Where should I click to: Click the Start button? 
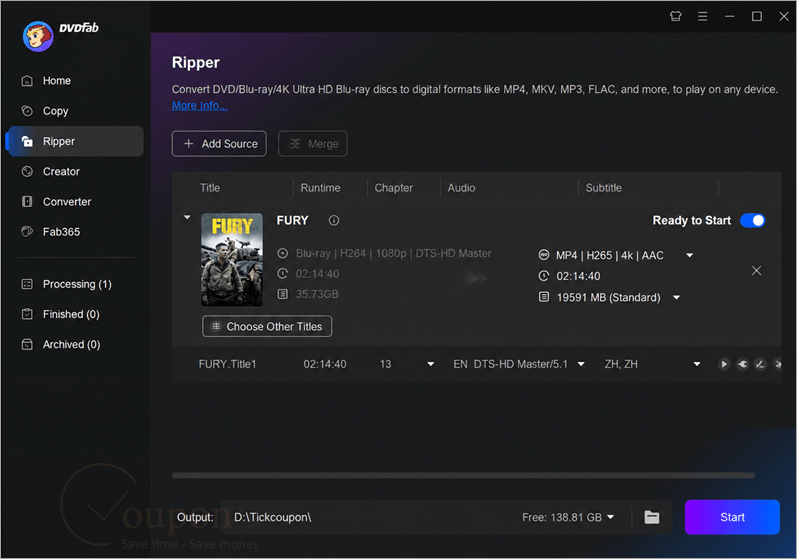point(732,517)
